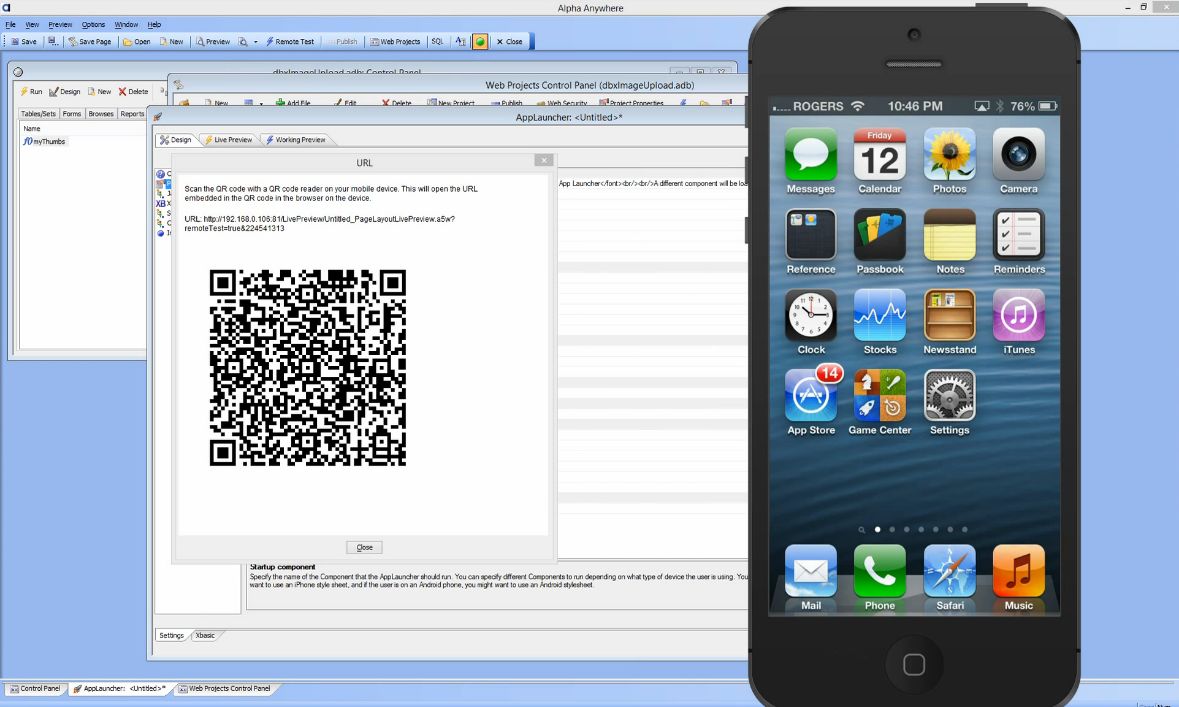1179x707 pixels.
Task: Open Settings app on iPhone
Action: coord(950,402)
